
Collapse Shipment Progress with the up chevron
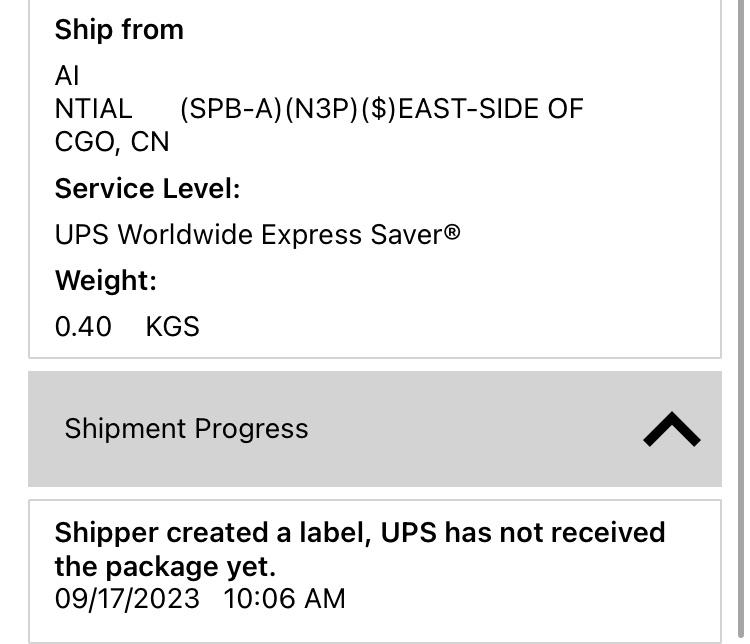pyautogui.click(x=671, y=429)
